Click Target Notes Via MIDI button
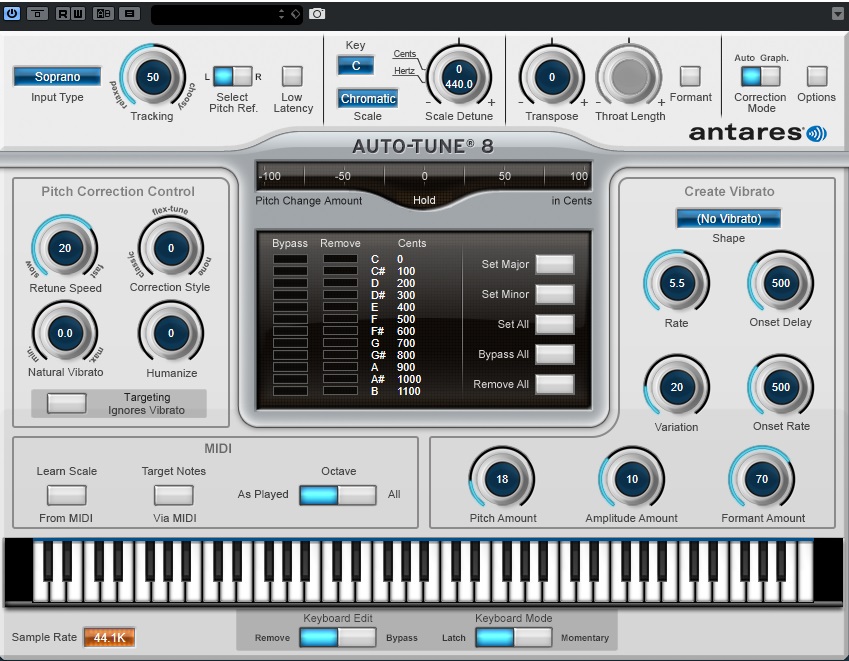Viewport: 849px width, 661px height. [x=173, y=495]
